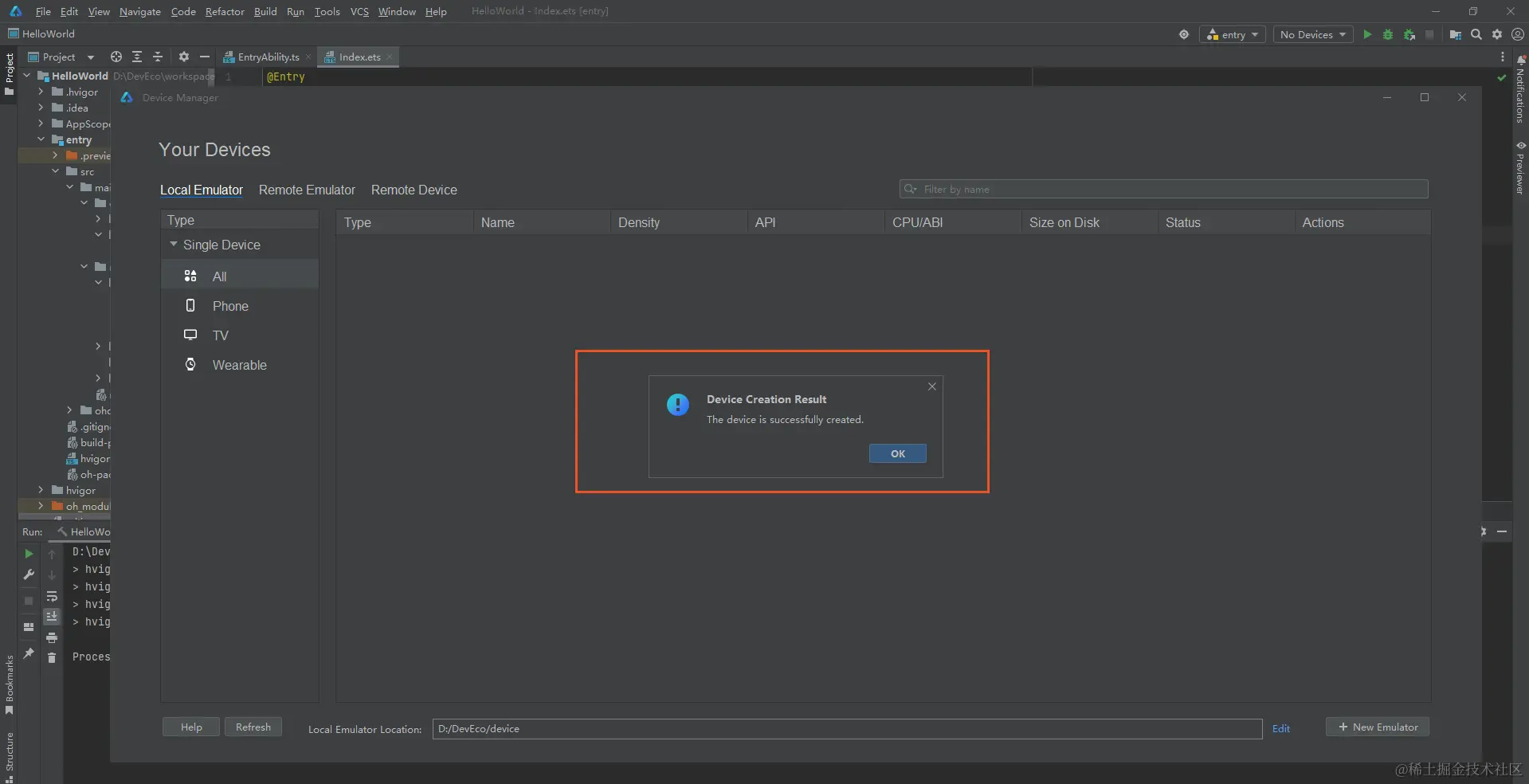Rerun the build in Run panel
Viewport: 1529px width, 784px height.
point(29,554)
